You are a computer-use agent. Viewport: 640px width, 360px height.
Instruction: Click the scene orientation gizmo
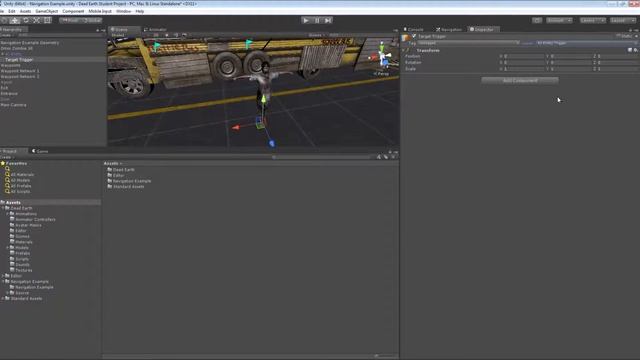click(382, 56)
